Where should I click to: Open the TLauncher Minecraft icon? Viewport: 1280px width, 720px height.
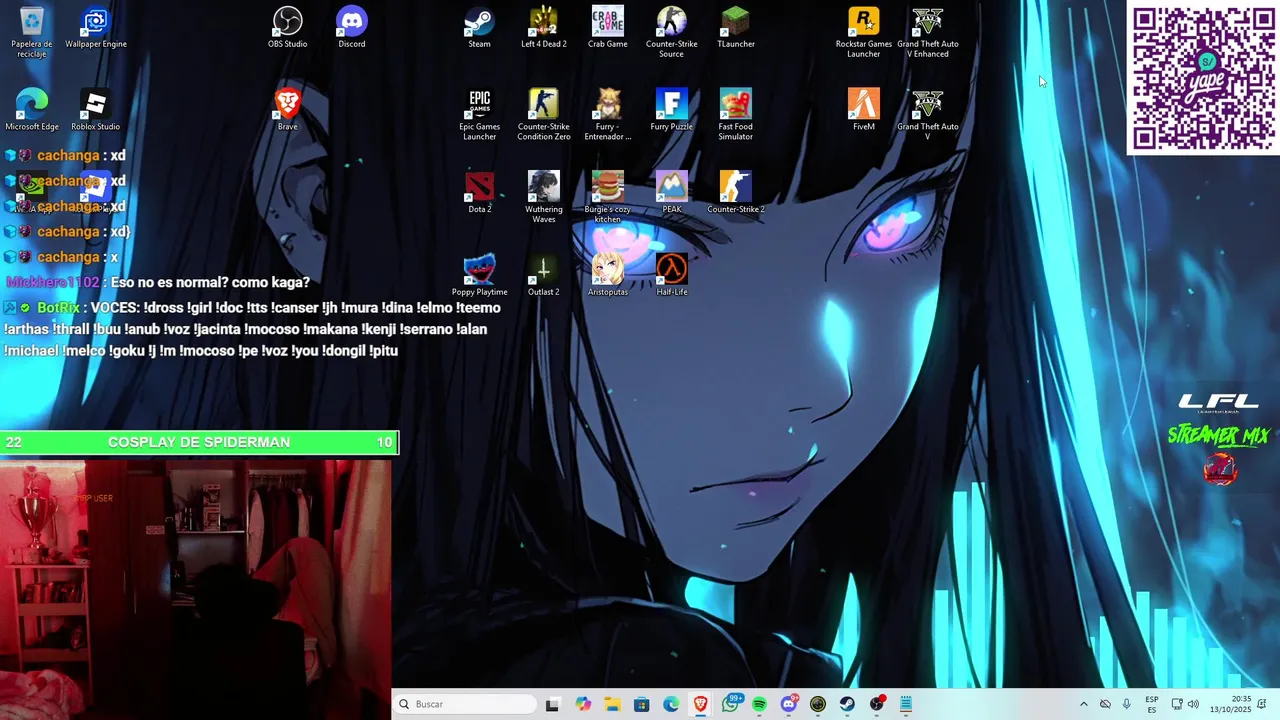736,28
